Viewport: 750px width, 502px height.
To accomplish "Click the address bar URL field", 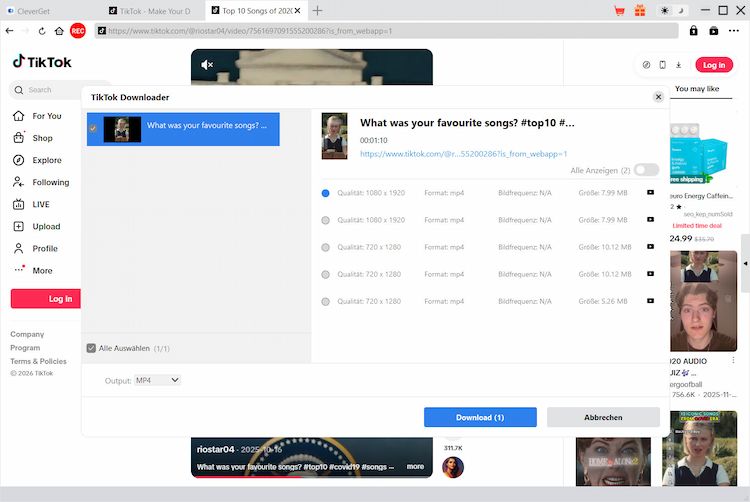I will (386, 31).
